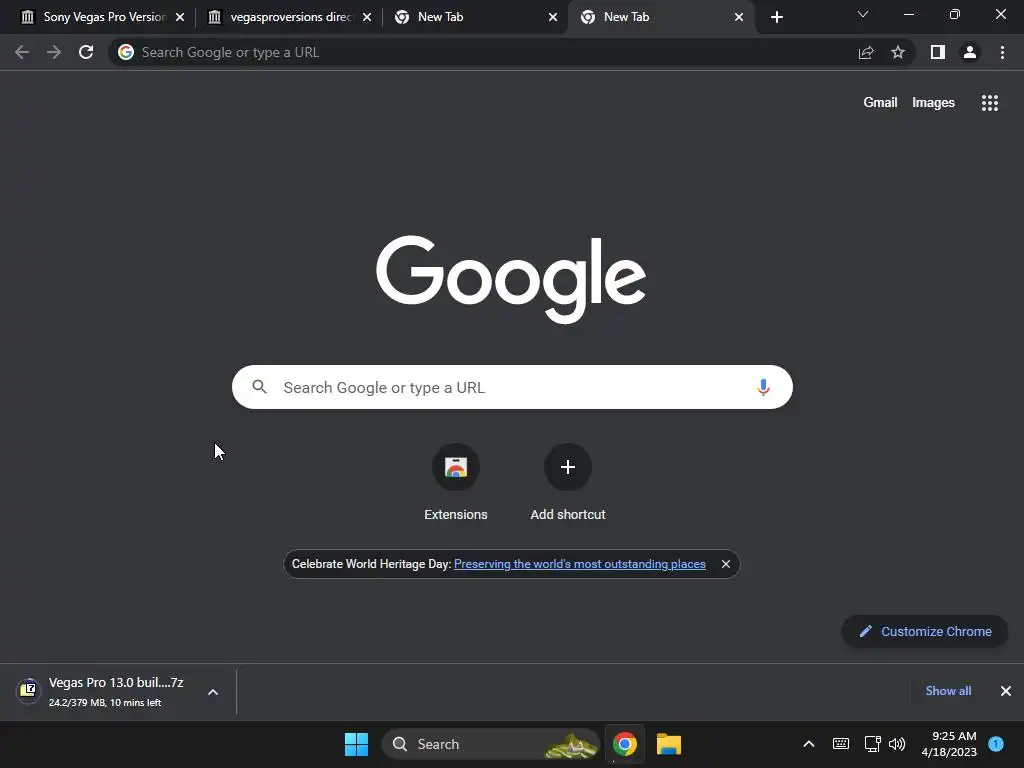
Task: Open Chrome from the taskbar
Action: click(x=625, y=744)
